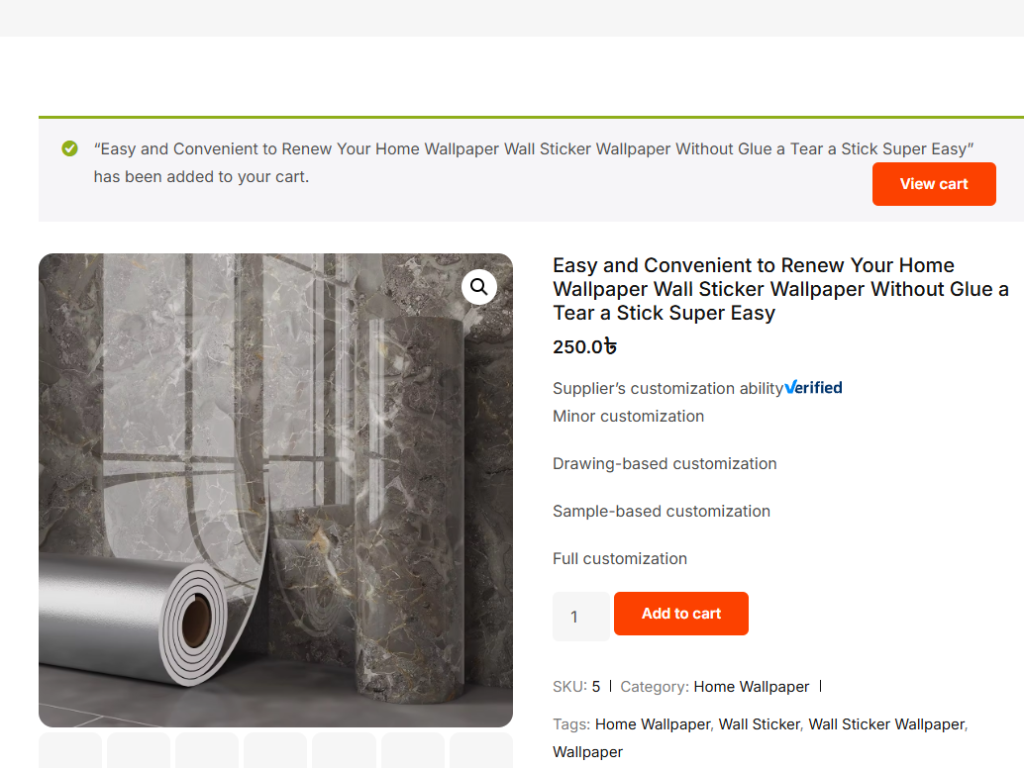This screenshot has width=1024, height=768.
Task: Select the second gallery thumbnail below product image
Action: 139,751
